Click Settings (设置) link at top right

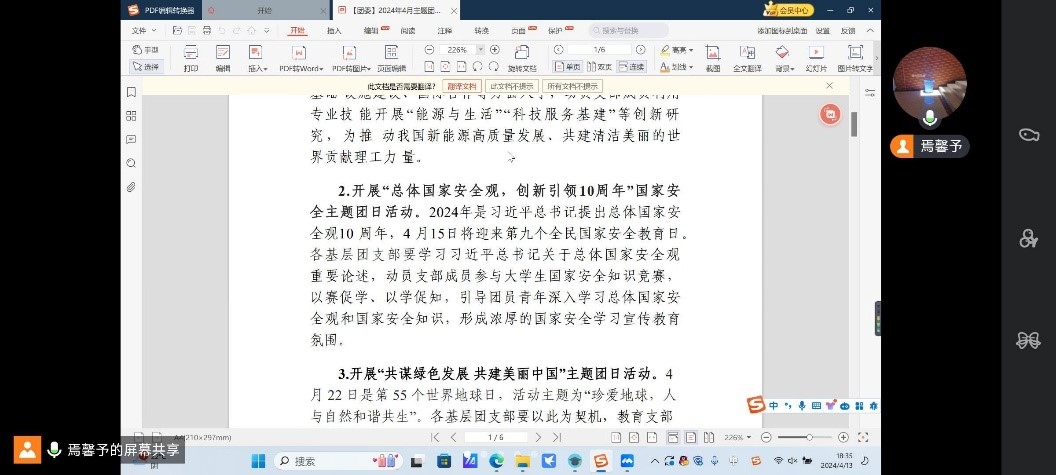point(822,30)
